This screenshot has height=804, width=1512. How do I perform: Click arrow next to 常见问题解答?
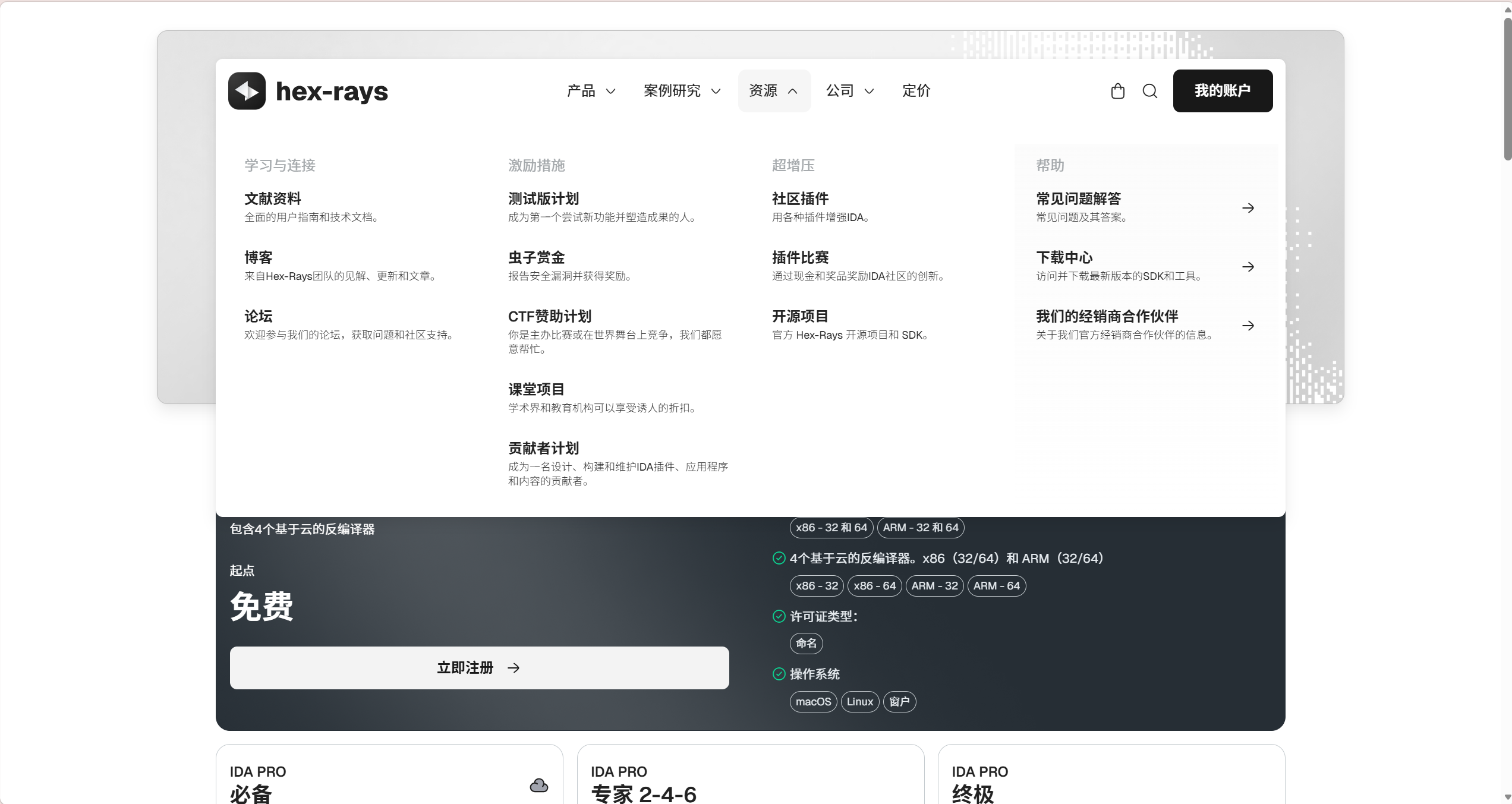(1248, 208)
